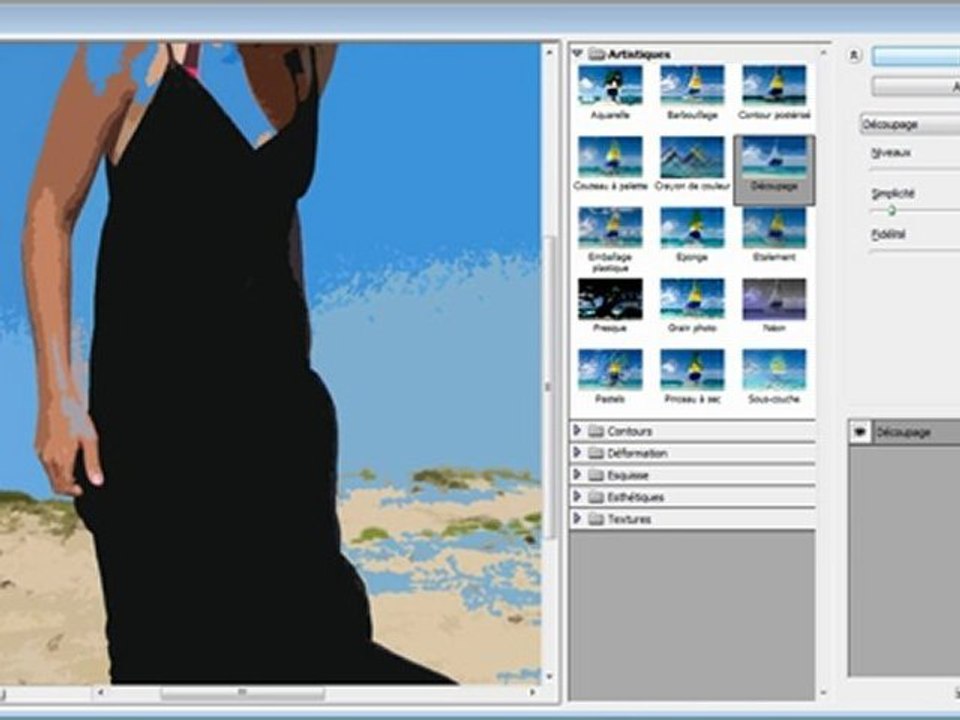The image size is (960, 720).
Task: Click the Simplicité slider handle
Action: click(892, 210)
